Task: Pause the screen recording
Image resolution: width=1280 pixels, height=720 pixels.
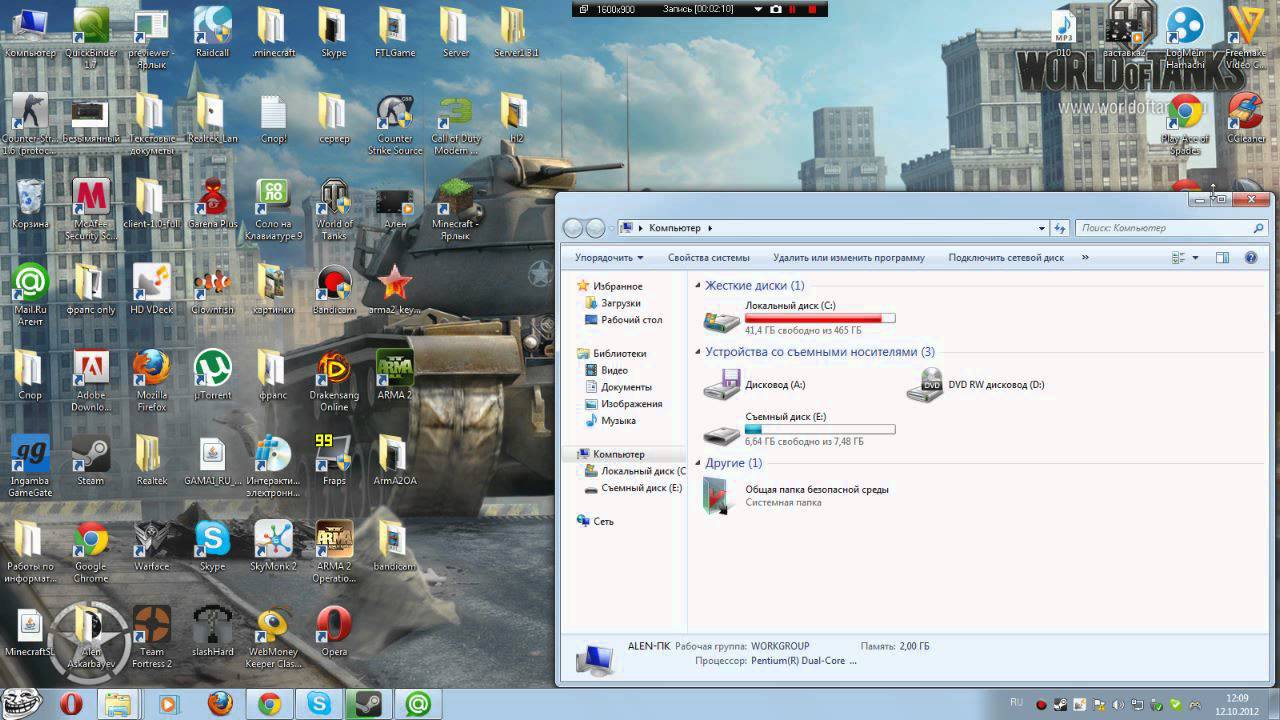Action: [794, 9]
